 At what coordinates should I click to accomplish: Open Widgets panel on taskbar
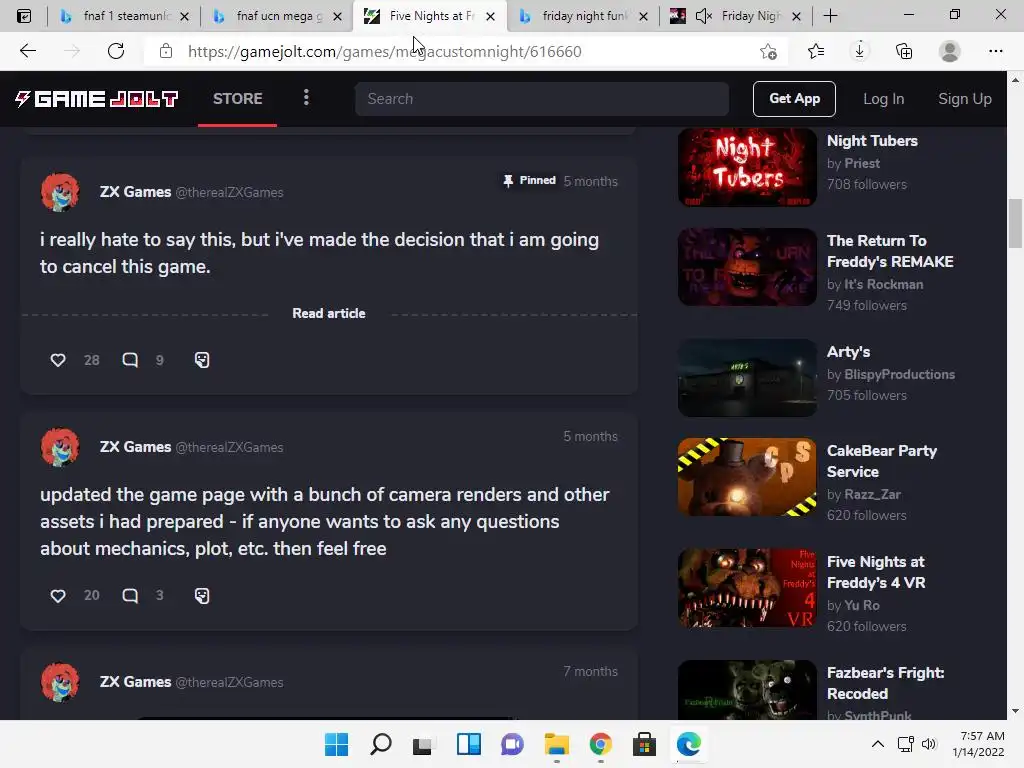point(469,744)
